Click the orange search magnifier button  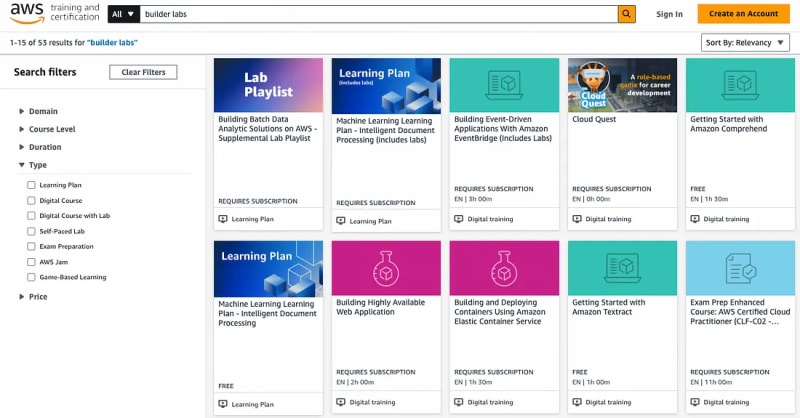(626, 14)
